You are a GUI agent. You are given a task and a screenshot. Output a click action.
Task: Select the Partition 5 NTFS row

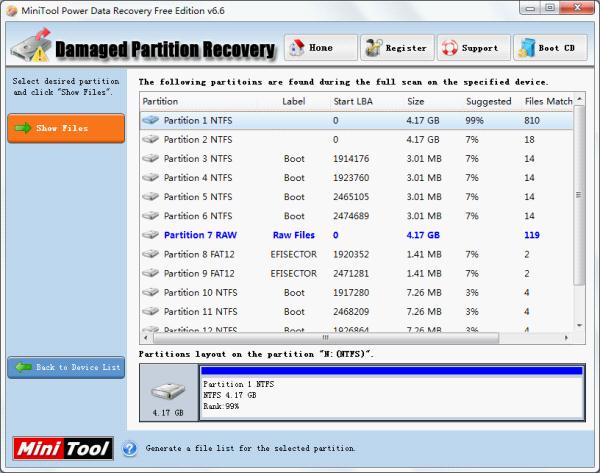pos(357,197)
